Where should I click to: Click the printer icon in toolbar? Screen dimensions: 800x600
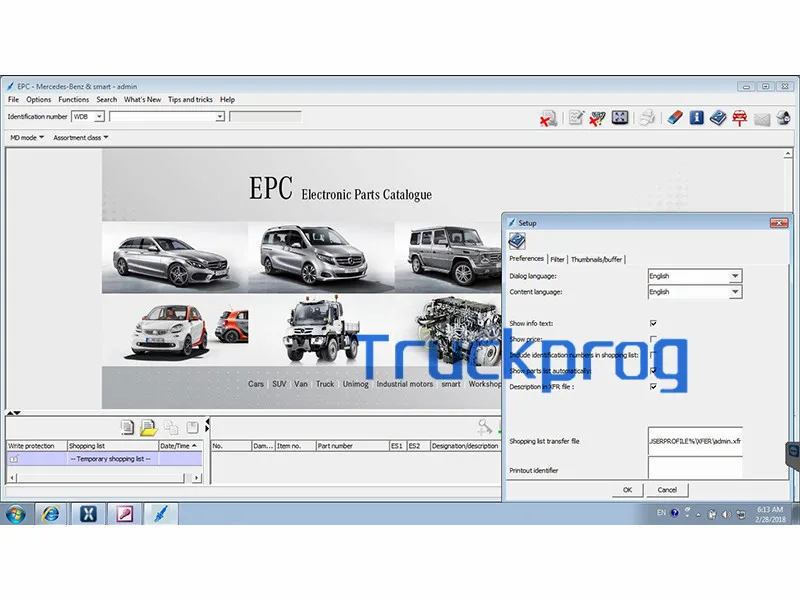pyautogui.click(x=647, y=118)
